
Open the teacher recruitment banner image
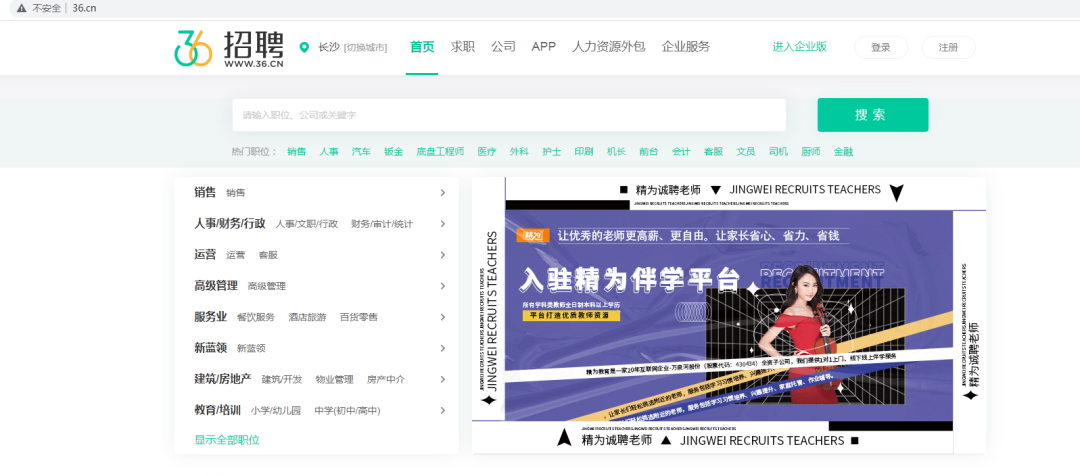[x=729, y=315]
